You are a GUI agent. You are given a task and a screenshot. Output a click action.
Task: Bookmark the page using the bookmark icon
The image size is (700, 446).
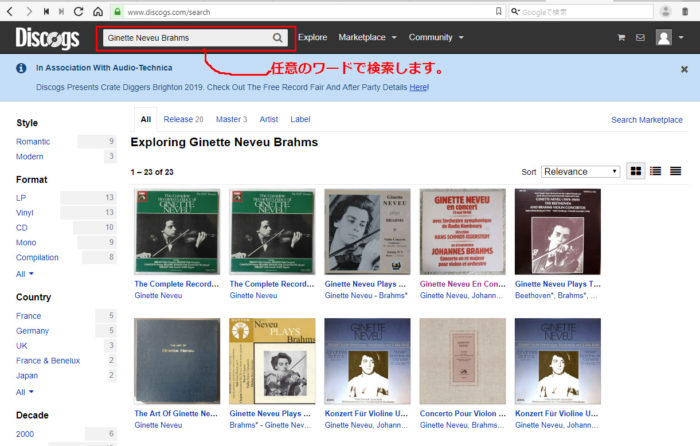[x=498, y=12]
